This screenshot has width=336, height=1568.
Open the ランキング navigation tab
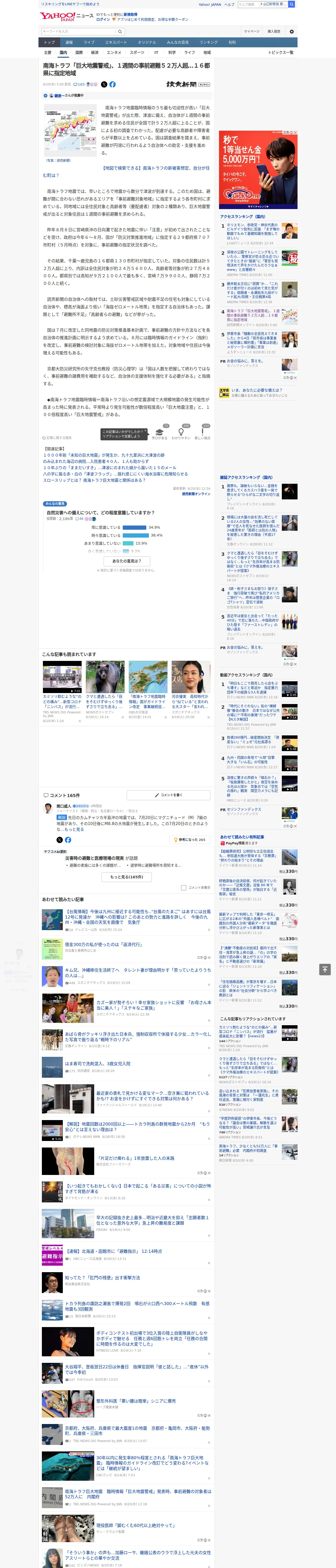(x=209, y=43)
